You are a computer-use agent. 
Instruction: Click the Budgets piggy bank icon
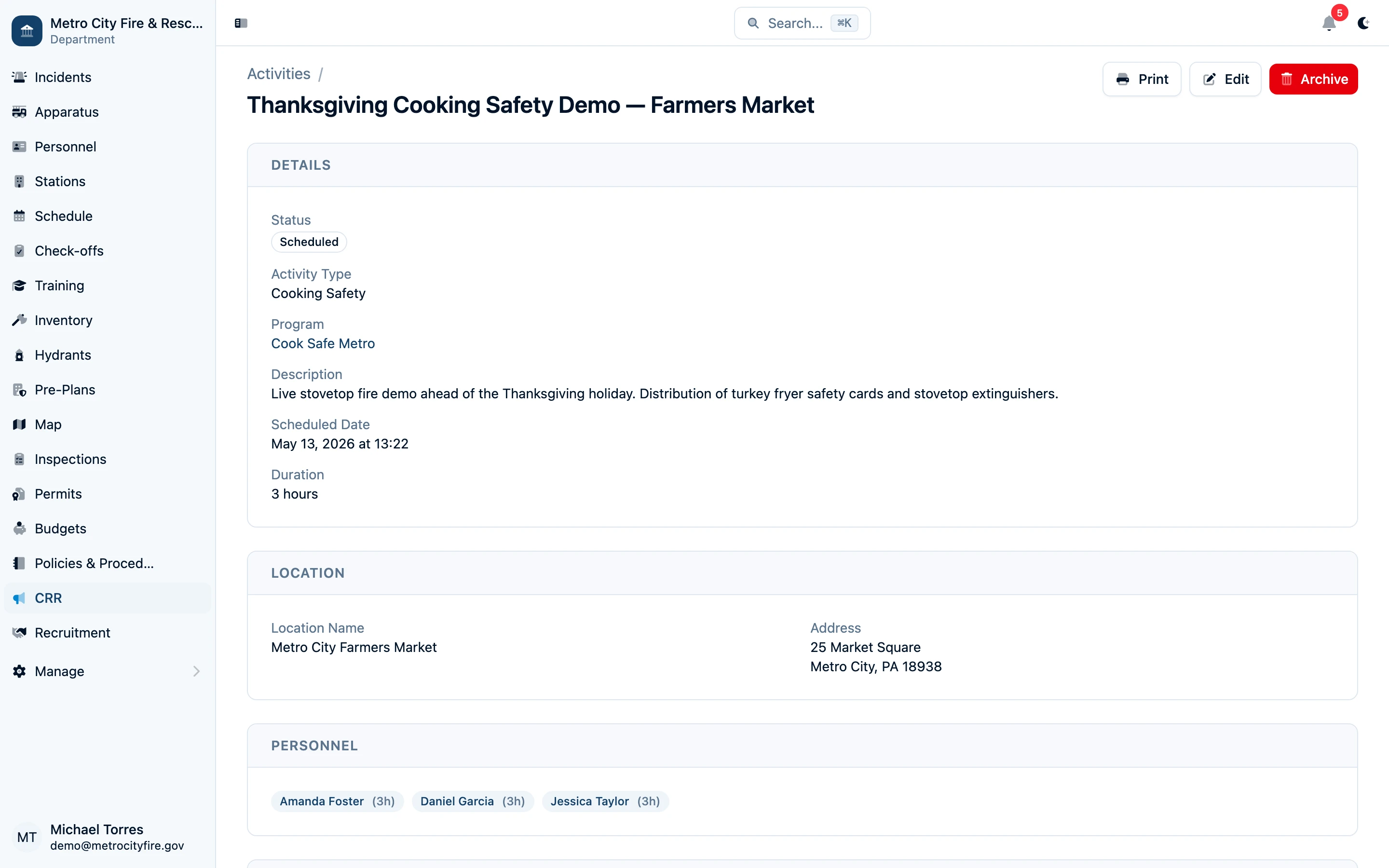(x=19, y=529)
